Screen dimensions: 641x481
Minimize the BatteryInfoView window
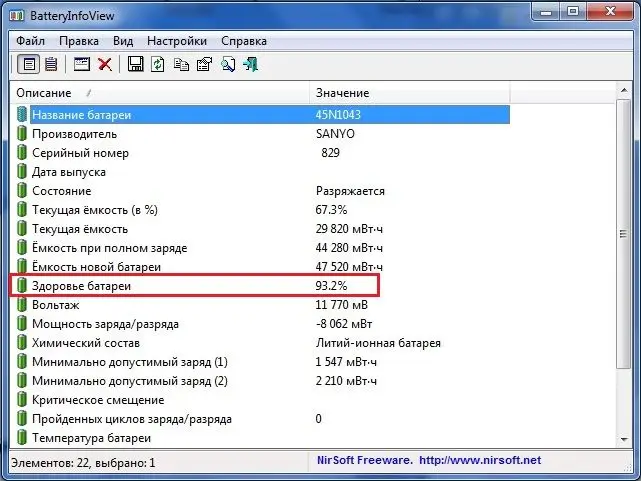[546, 12]
